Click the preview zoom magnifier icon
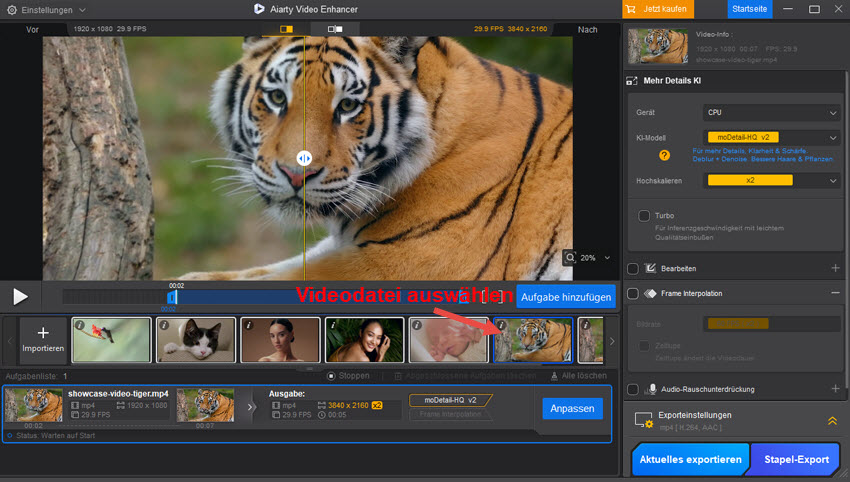Screen dimensions: 850x482 [570, 258]
